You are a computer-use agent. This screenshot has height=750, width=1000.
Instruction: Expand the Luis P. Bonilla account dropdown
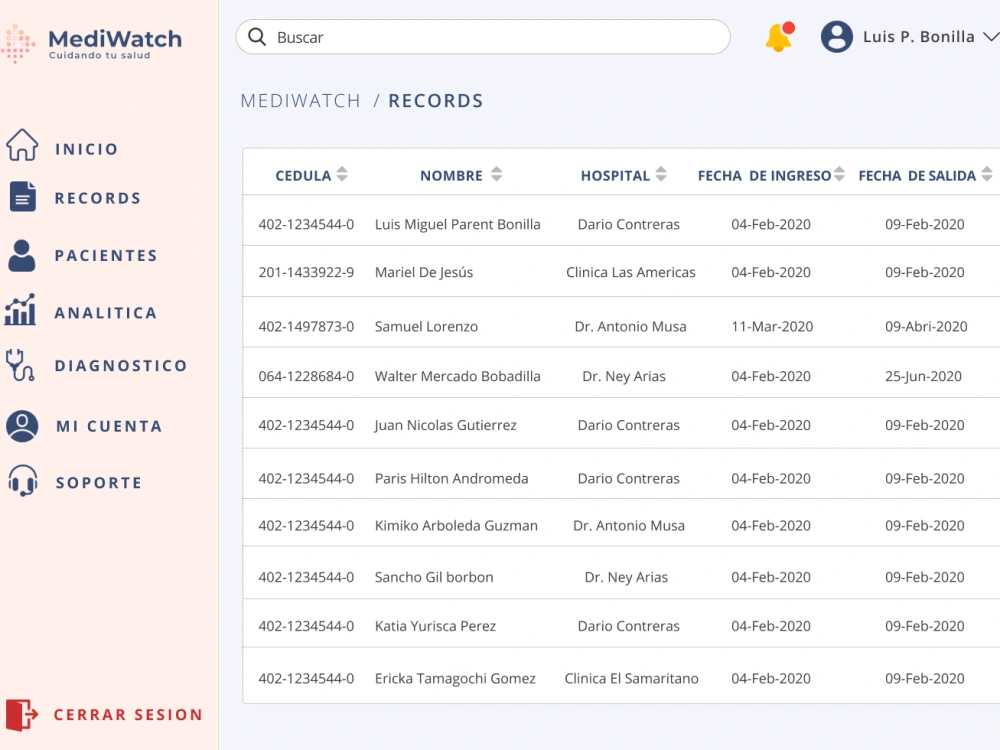(990, 37)
